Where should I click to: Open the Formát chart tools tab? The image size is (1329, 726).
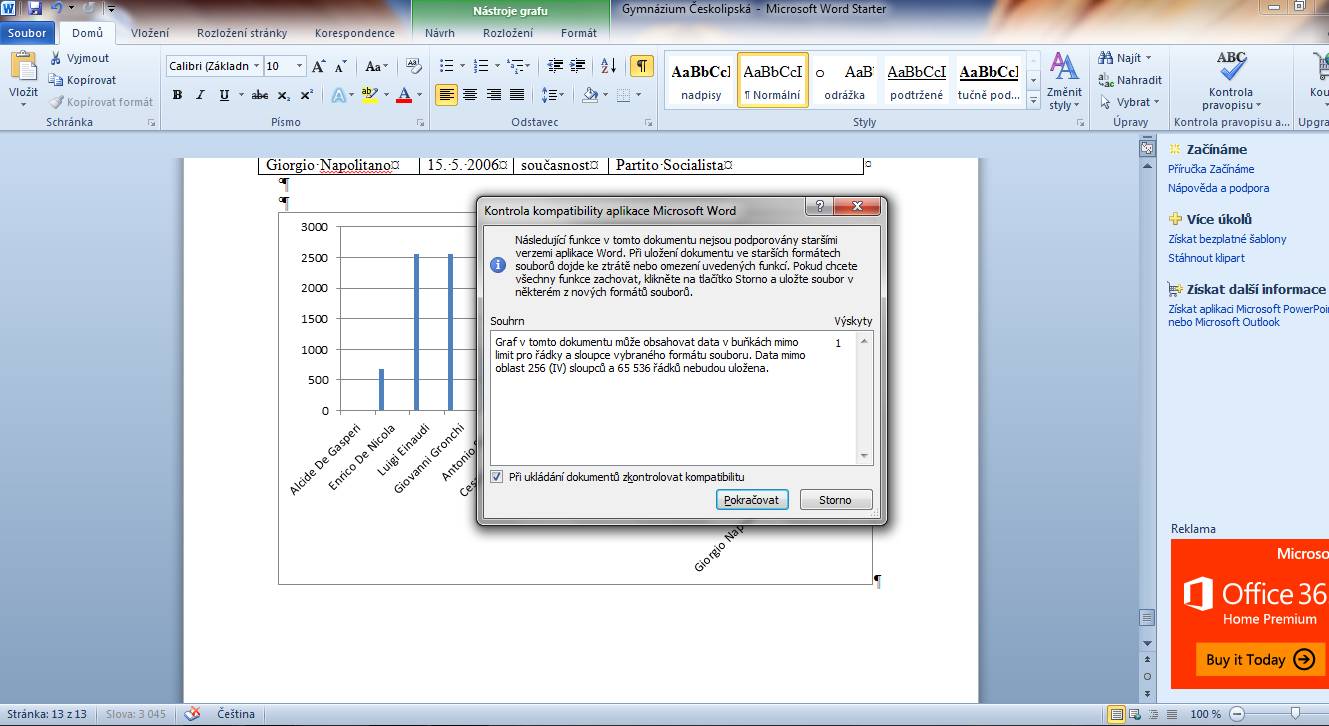[579, 33]
